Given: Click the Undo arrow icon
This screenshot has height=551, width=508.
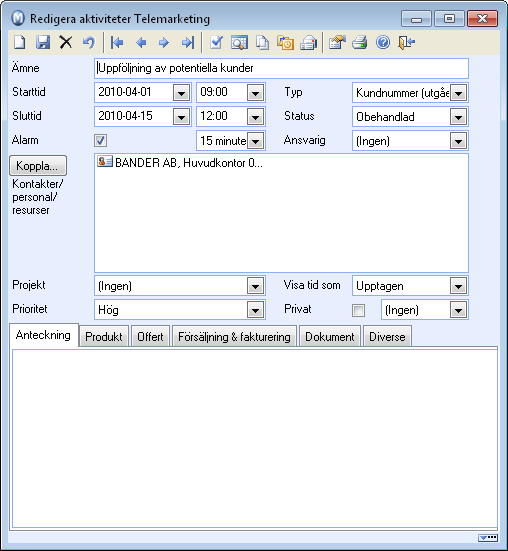Looking at the screenshot, I should coord(89,43).
